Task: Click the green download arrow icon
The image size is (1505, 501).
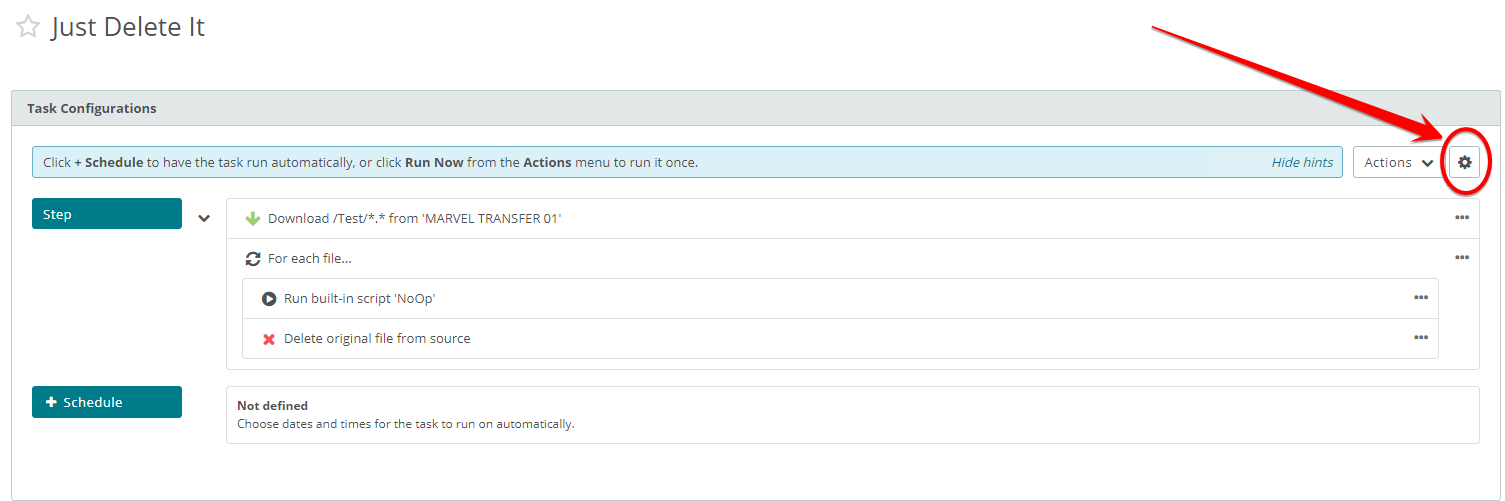Action: pyautogui.click(x=253, y=218)
